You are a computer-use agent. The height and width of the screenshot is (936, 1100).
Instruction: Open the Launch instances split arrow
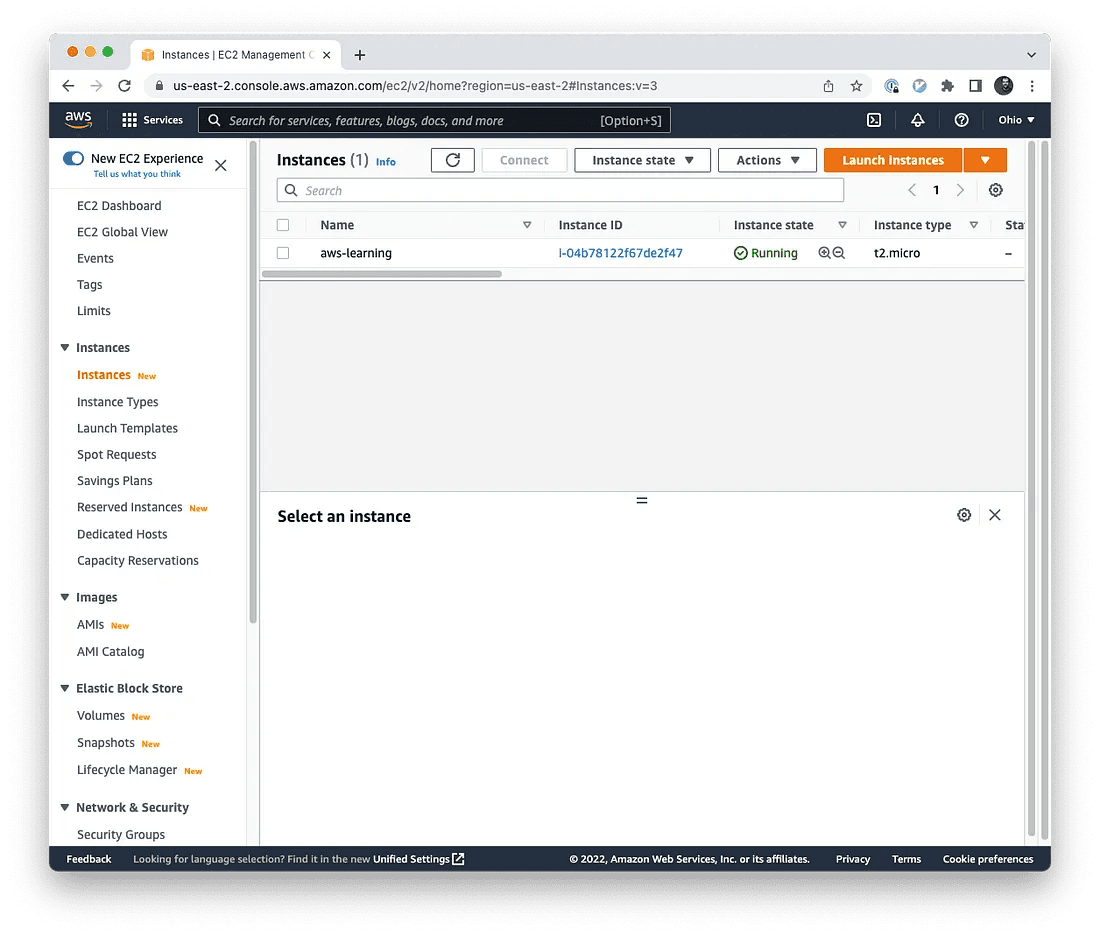click(x=985, y=160)
